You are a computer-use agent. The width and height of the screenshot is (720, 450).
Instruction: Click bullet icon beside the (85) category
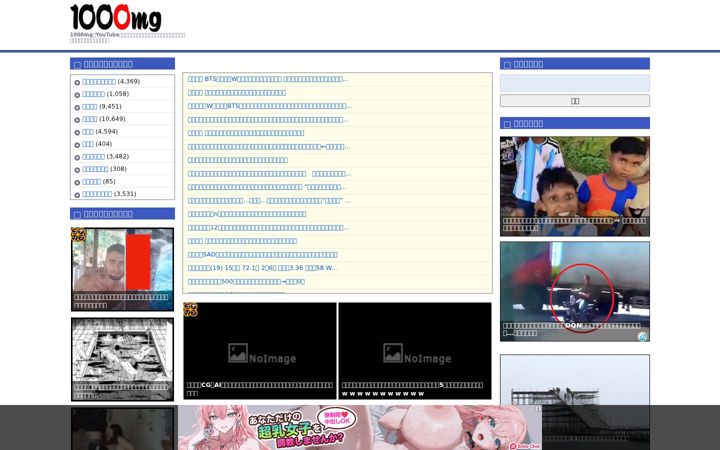[77, 182]
